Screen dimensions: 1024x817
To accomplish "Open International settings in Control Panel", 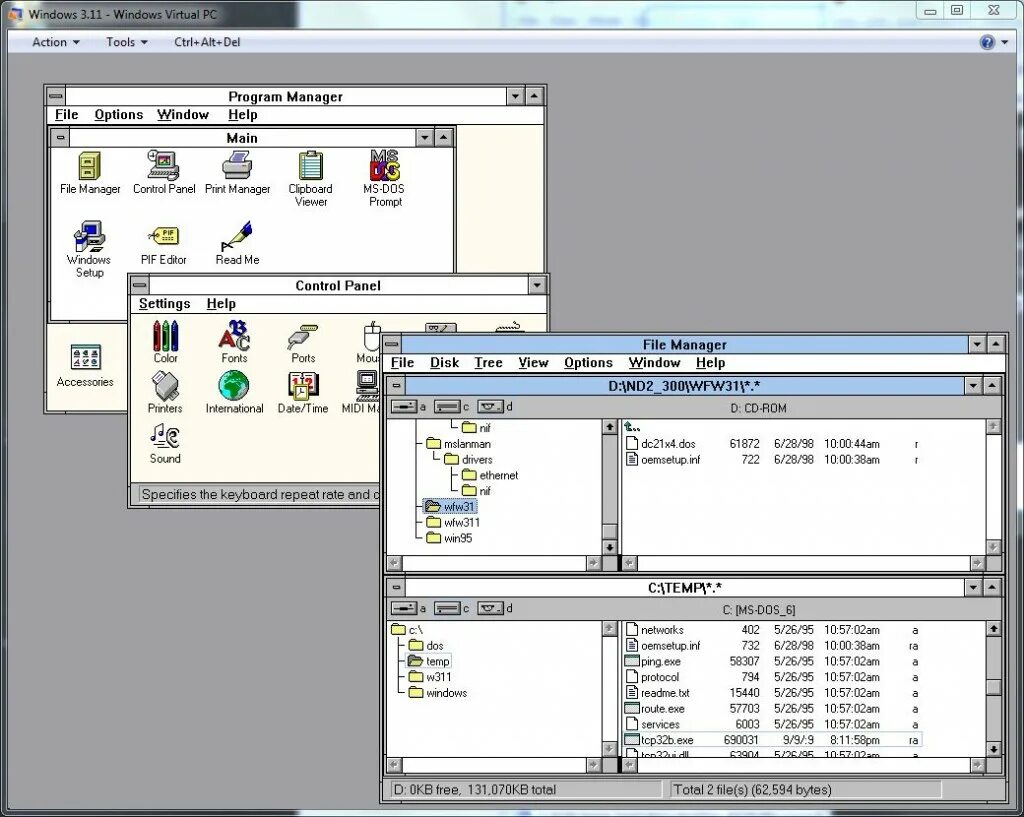I will coord(234,392).
